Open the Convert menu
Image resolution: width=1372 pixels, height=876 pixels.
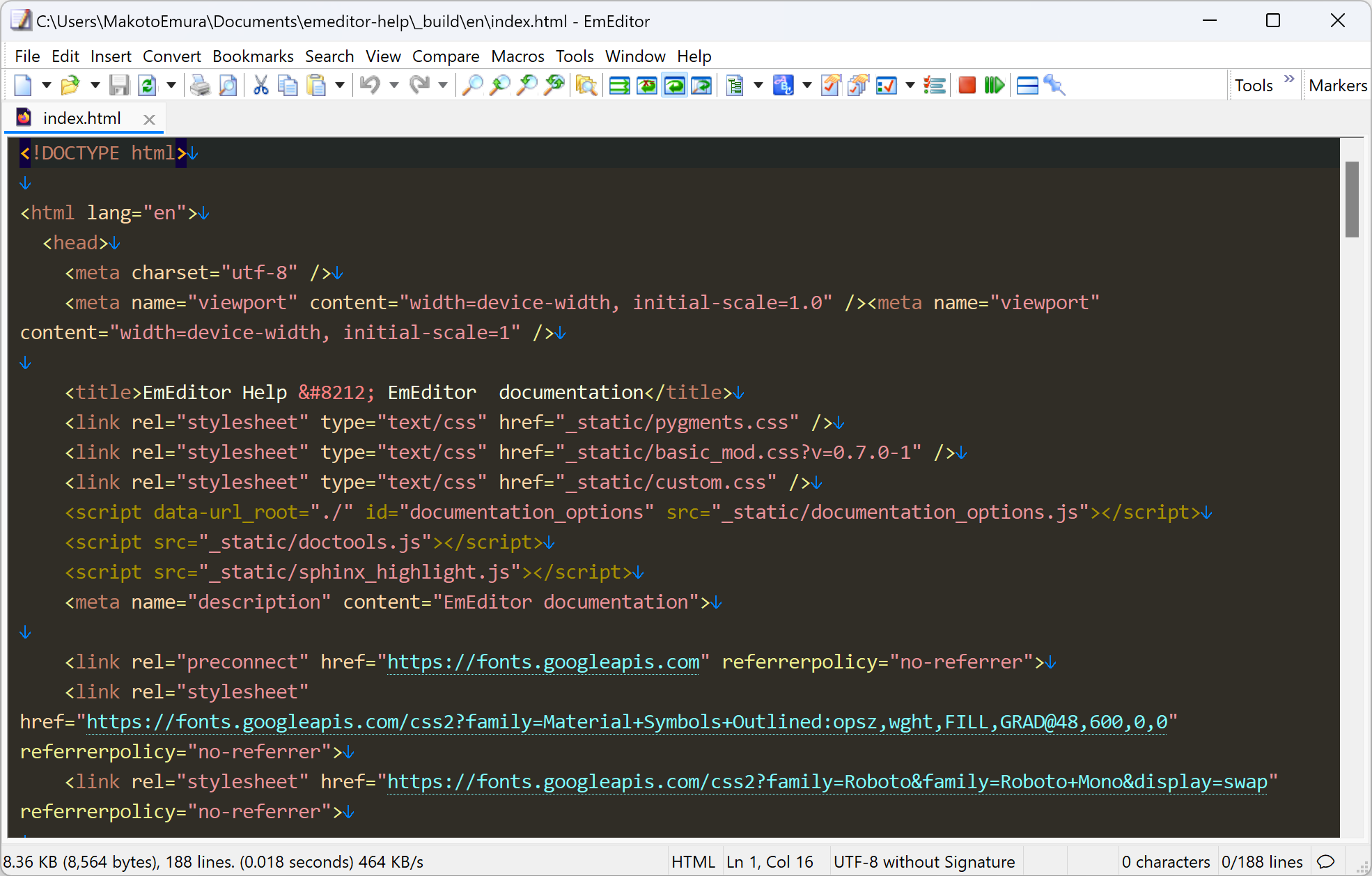coord(171,56)
